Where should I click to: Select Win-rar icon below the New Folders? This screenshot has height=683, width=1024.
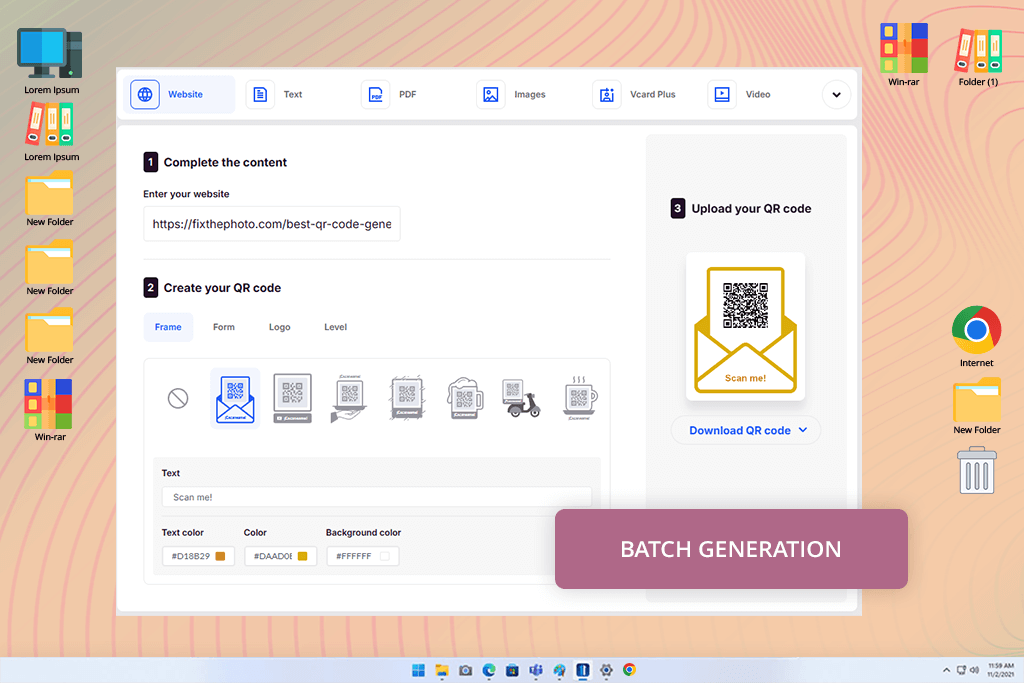coord(50,410)
